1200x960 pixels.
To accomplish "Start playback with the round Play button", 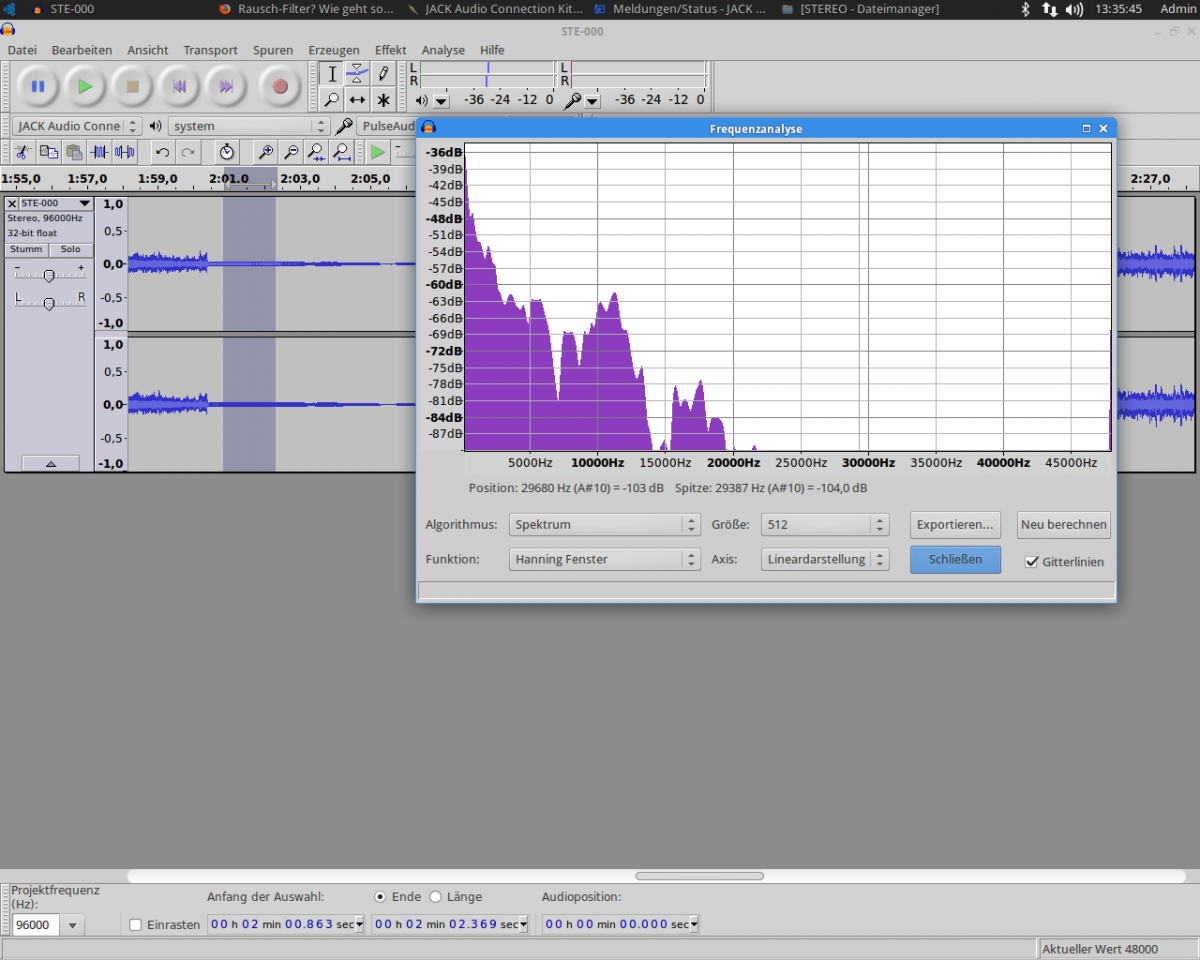I will [85, 87].
